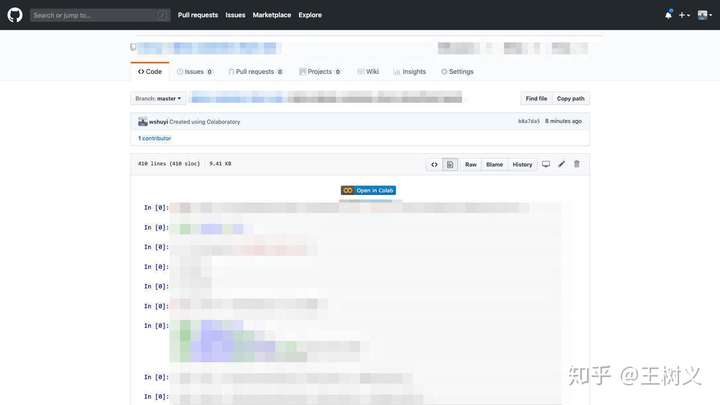Click the Copy path button
This screenshot has height=405, width=720.
coord(570,98)
